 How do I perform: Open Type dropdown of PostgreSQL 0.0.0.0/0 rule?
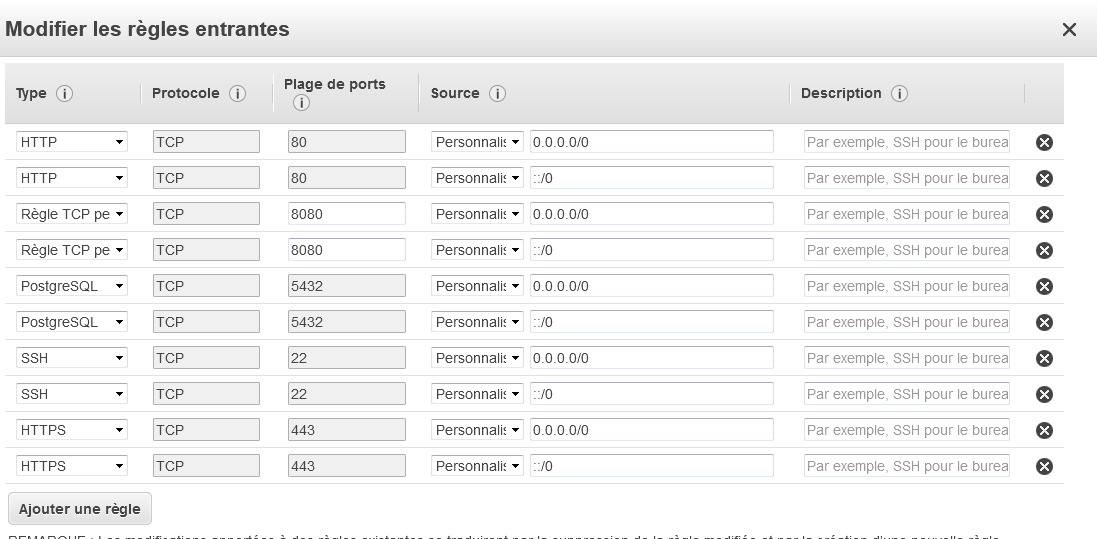[x=72, y=286]
